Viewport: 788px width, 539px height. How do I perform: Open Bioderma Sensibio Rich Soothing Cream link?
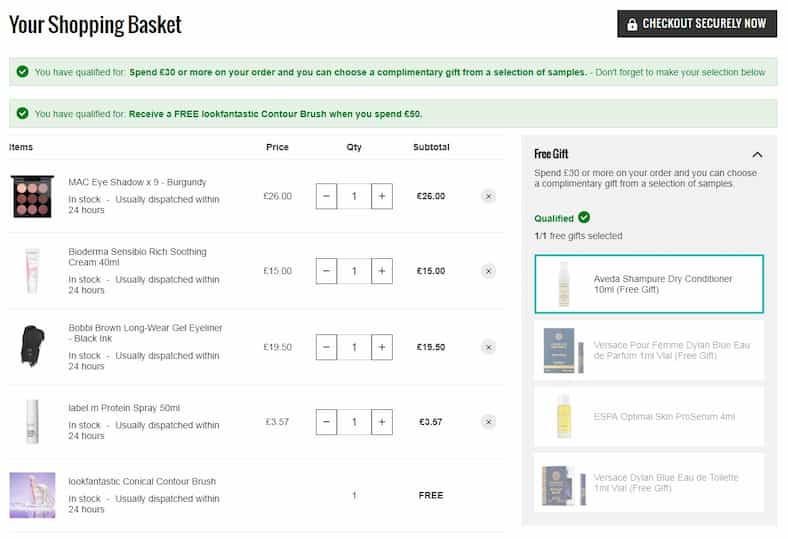[x=137, y=258]
